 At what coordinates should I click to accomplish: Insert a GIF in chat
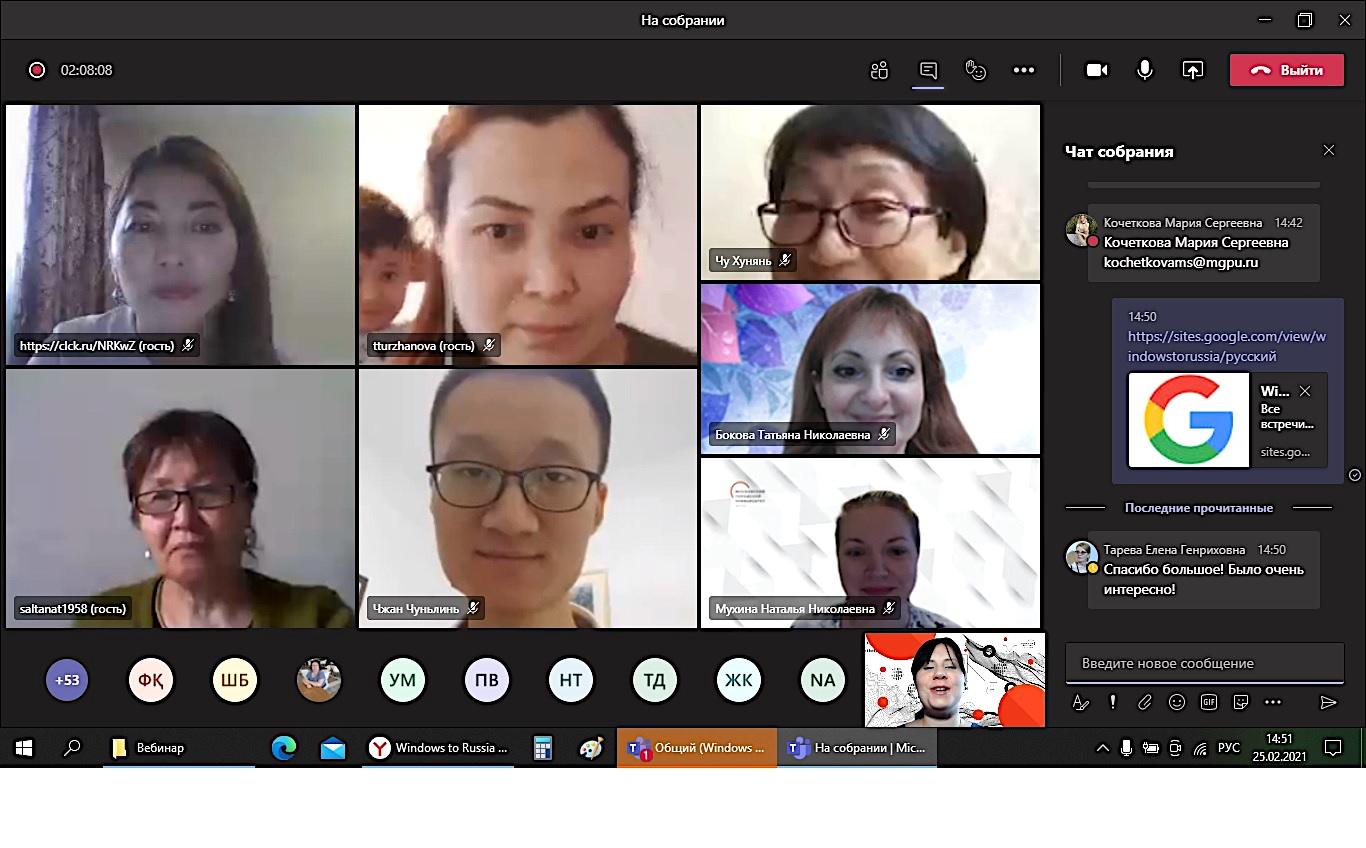pyautogui.click(x=1209, y=702)
